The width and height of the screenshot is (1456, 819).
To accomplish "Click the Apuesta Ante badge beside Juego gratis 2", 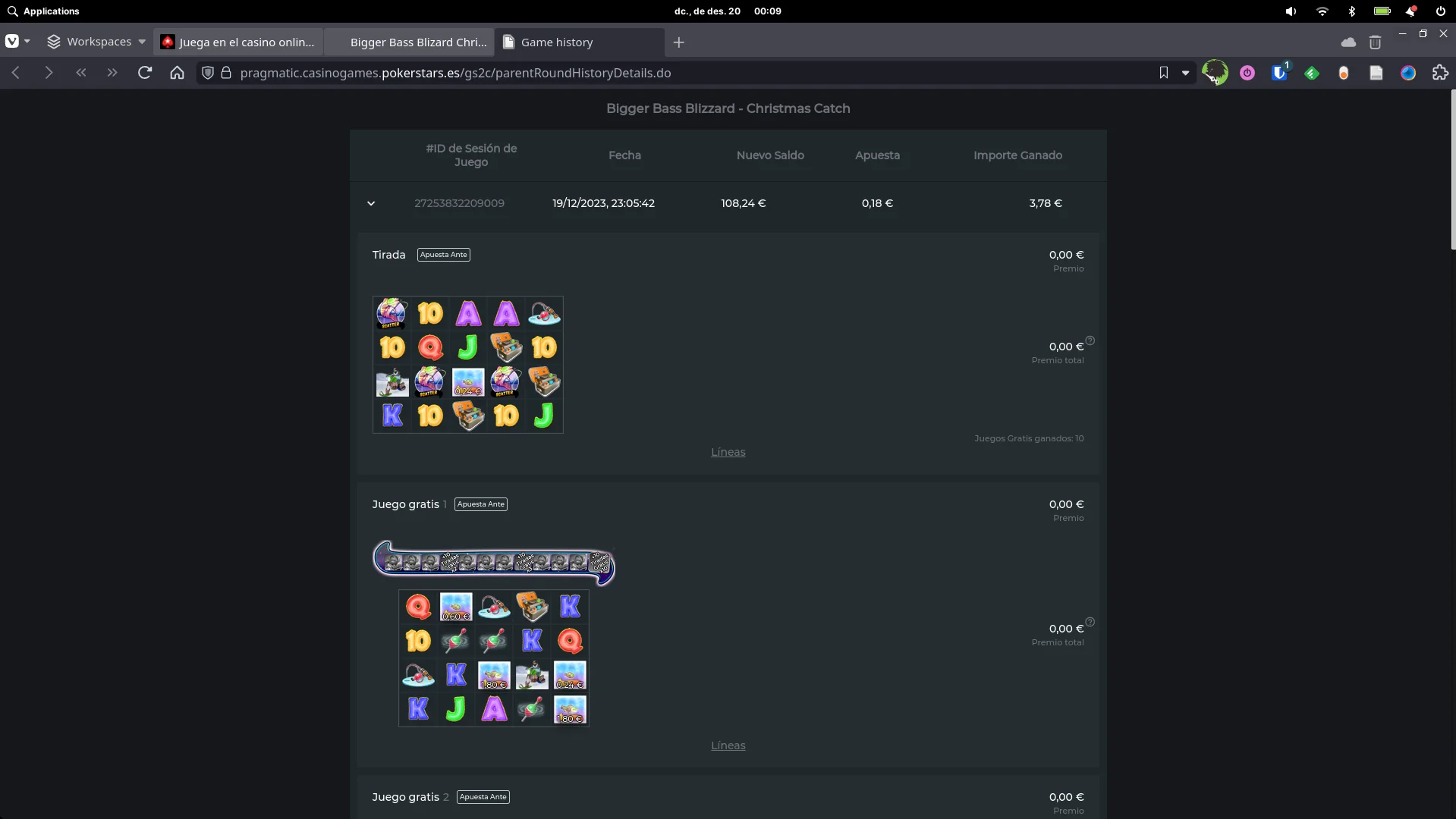I will (x=483, y=797).
